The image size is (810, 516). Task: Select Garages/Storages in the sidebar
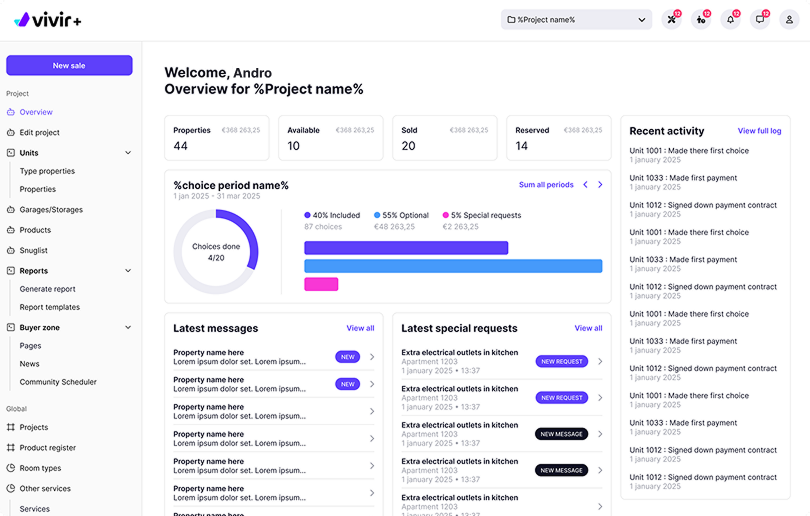tap(51, 210)
